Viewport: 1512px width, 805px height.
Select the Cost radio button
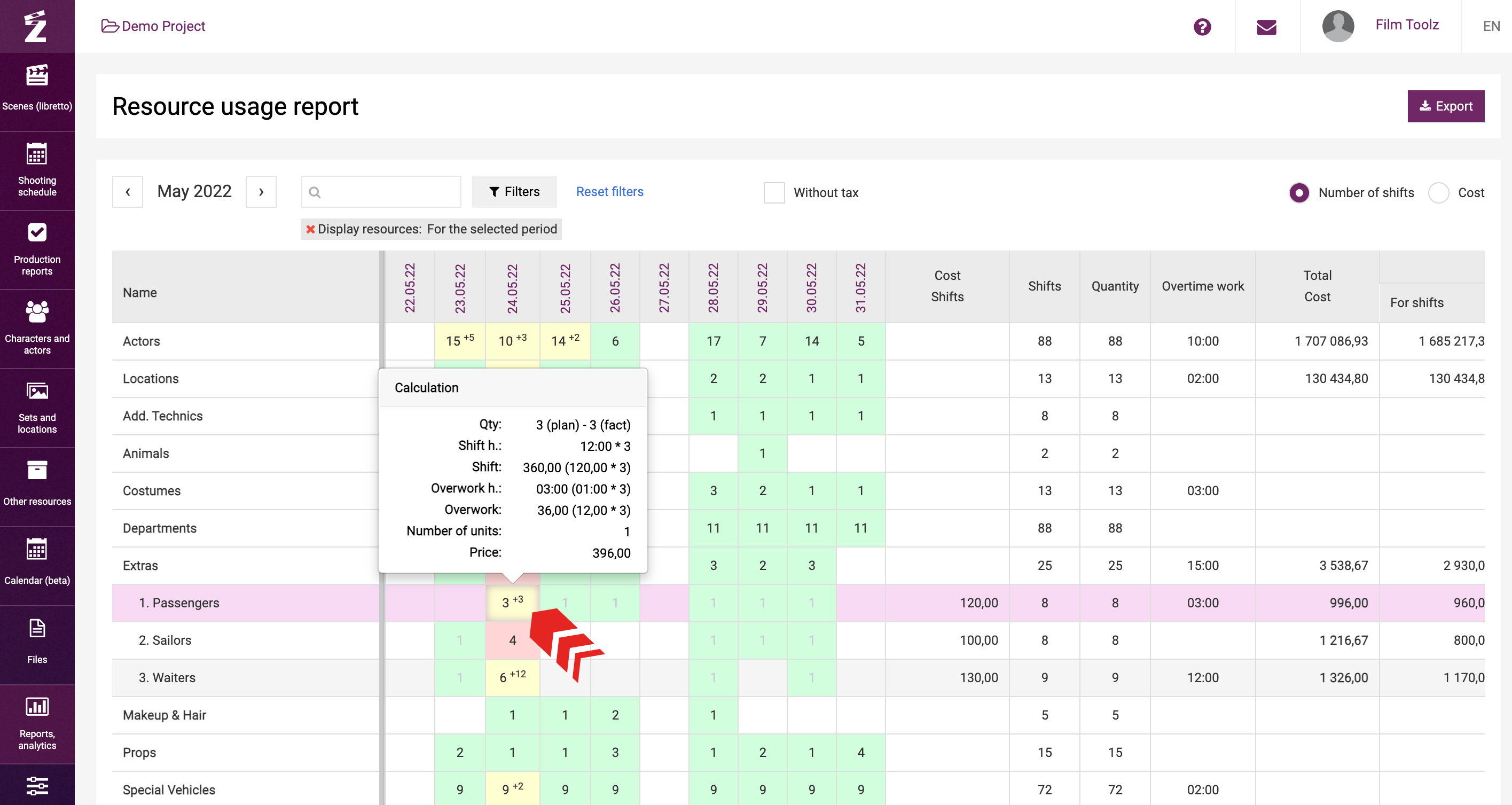[1439, 193]
